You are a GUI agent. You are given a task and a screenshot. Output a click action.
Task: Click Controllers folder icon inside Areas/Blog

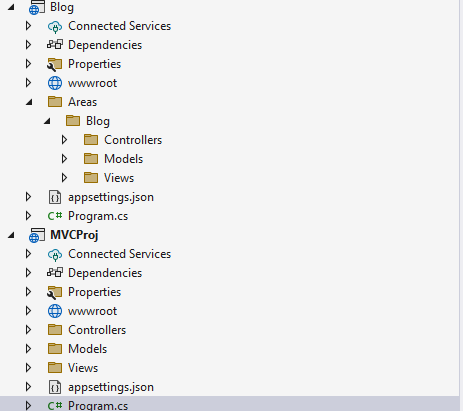(x=91, y=140)
